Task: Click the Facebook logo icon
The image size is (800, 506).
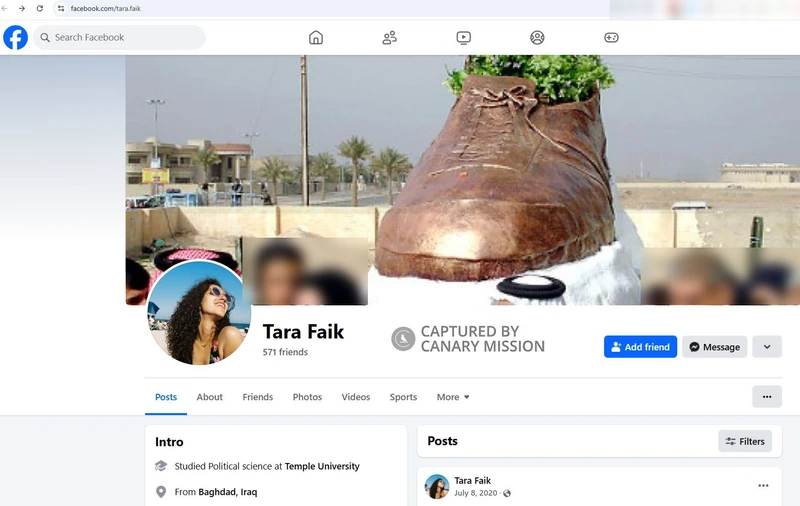Action: click(15, 38)
